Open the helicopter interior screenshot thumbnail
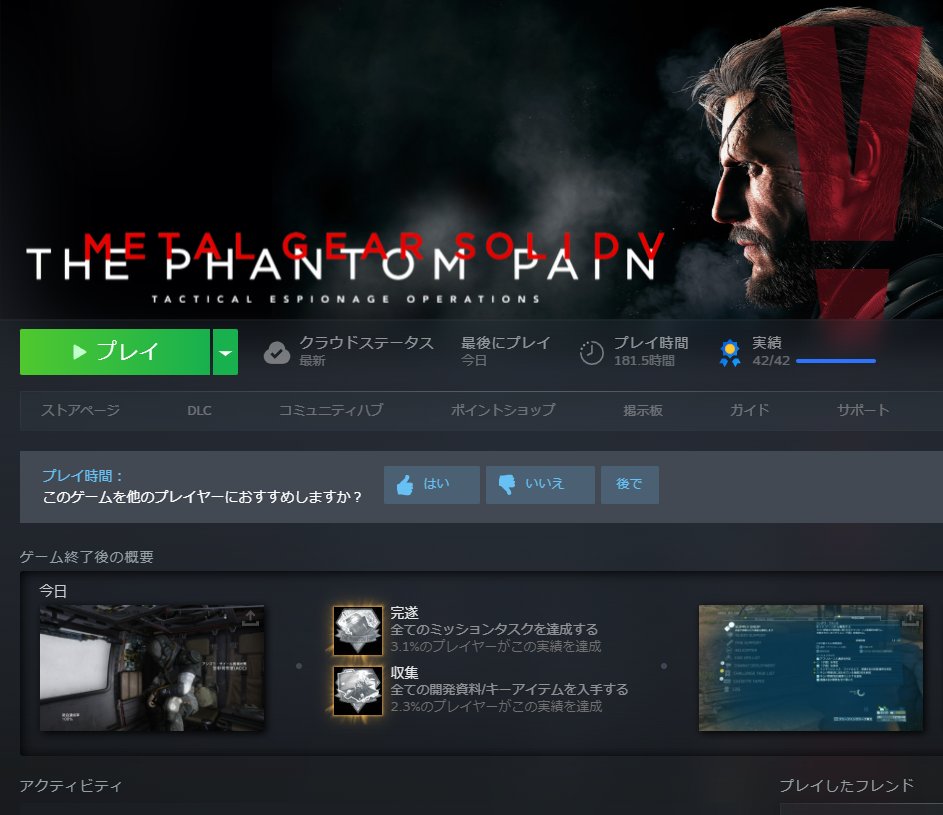The height and width of the screenshot is (815, 943). click(152, 668)
